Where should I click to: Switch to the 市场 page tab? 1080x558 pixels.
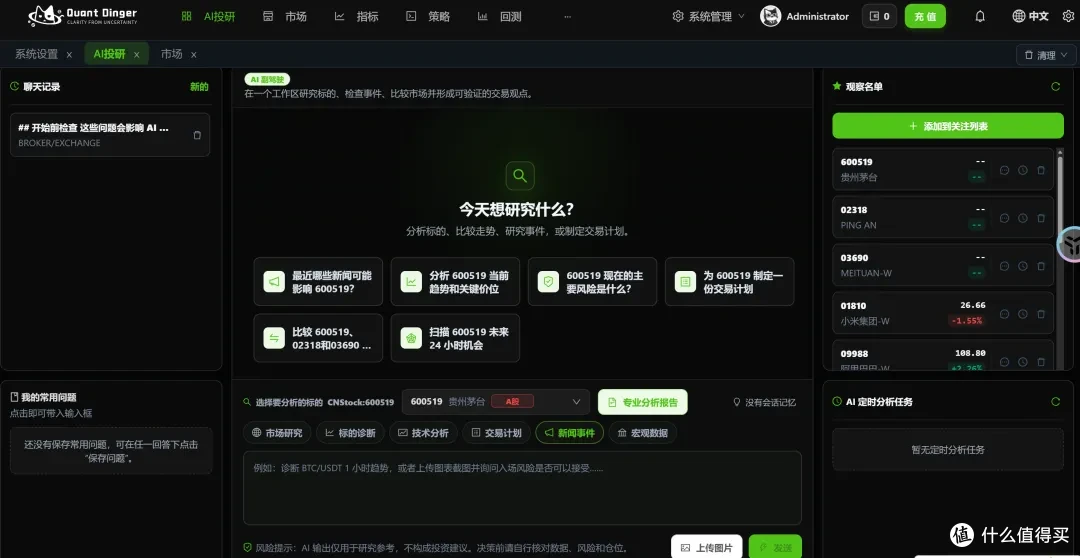(x=172, y=54)
